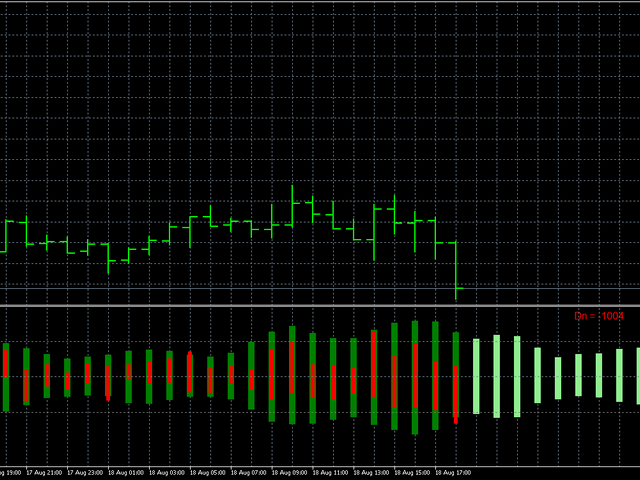
Task: Click the '18 Aug 15:00' time label
Action: click(x=412, y=473)
